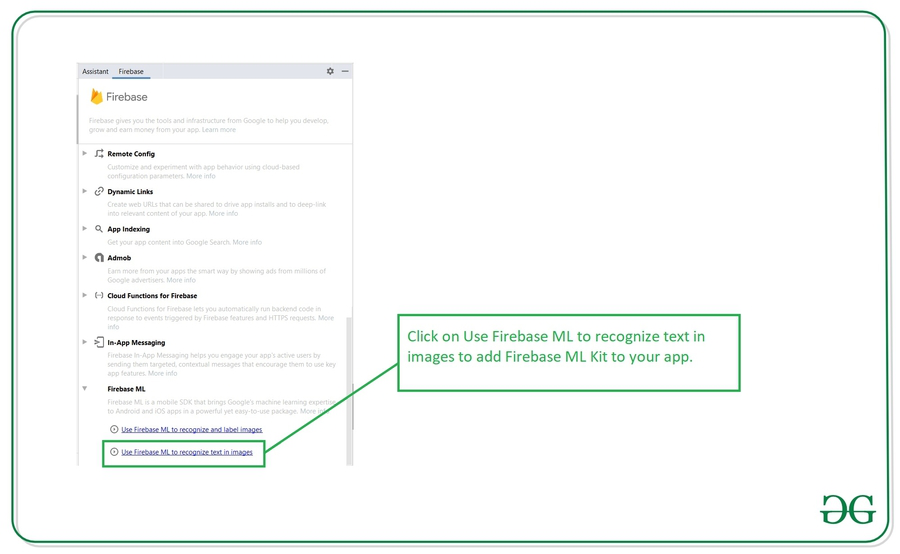
Task: Collapse the Firebase ML section
Action: 84,388
